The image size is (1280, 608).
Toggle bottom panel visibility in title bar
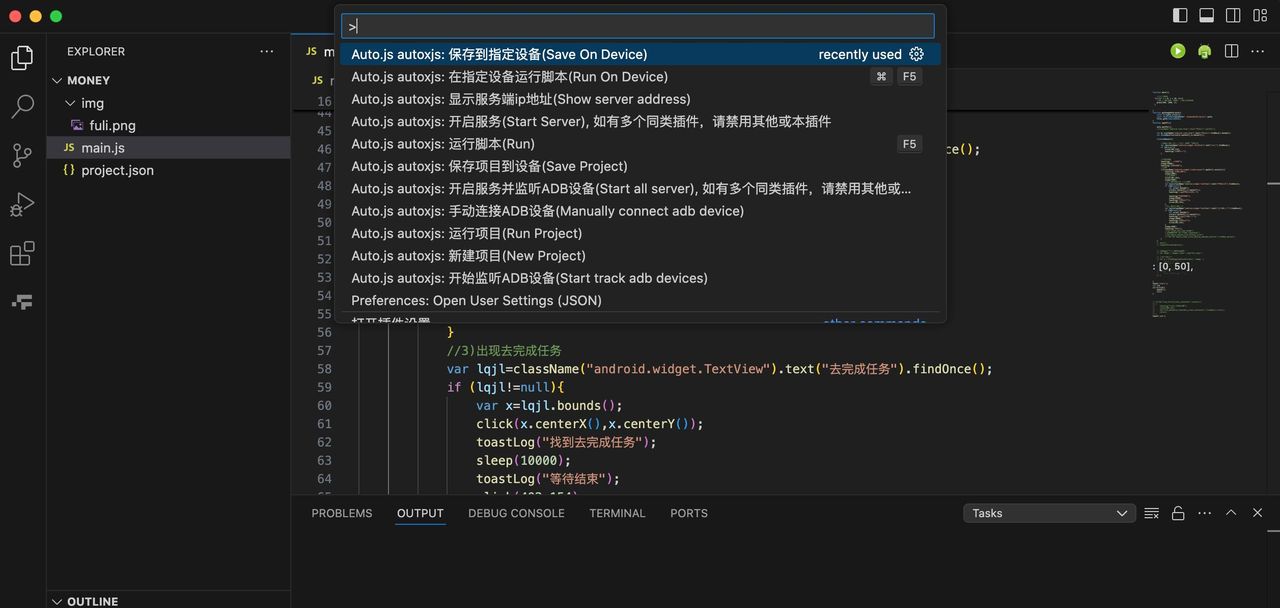pos(1207,15)
